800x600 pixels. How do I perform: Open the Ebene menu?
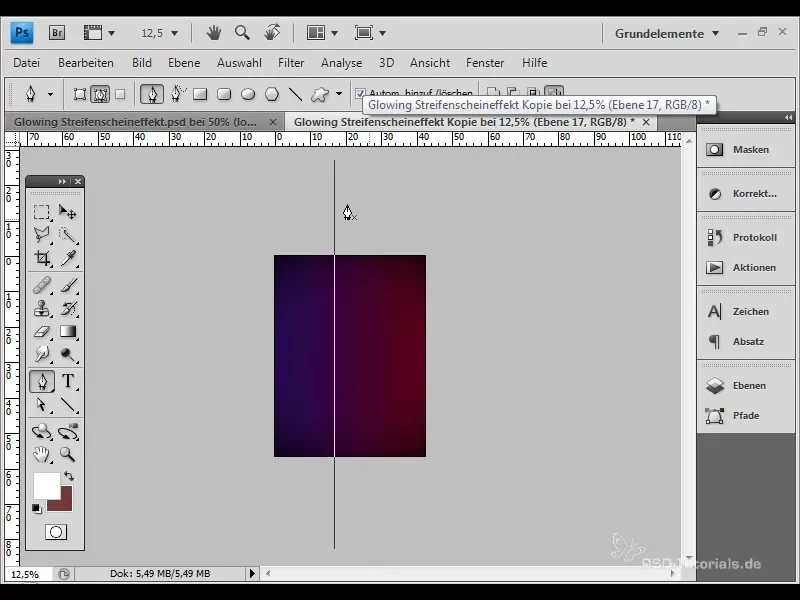(184, 63)
